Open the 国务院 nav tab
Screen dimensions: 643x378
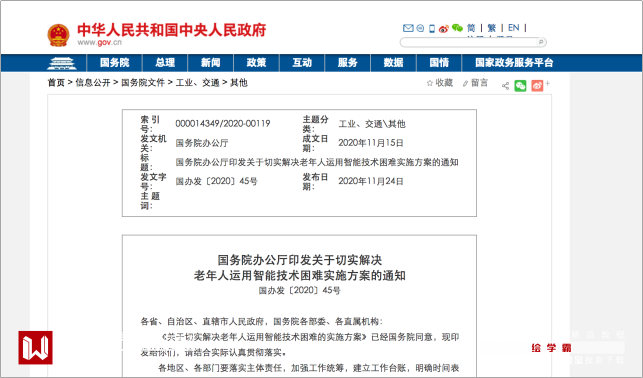(114, 63)
